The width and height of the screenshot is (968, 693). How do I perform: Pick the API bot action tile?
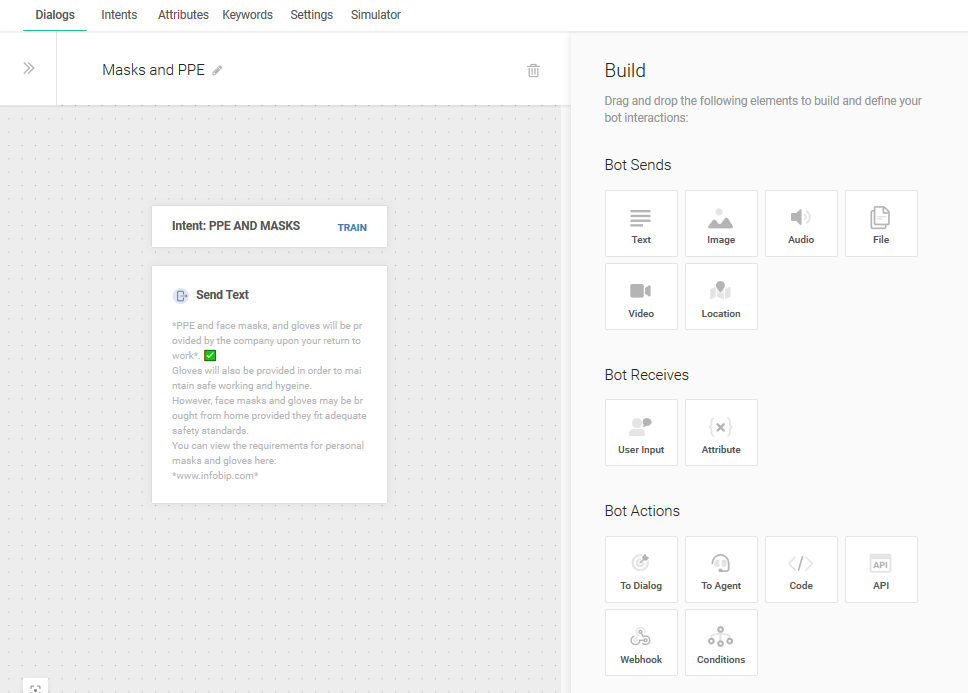click(881, 570)
